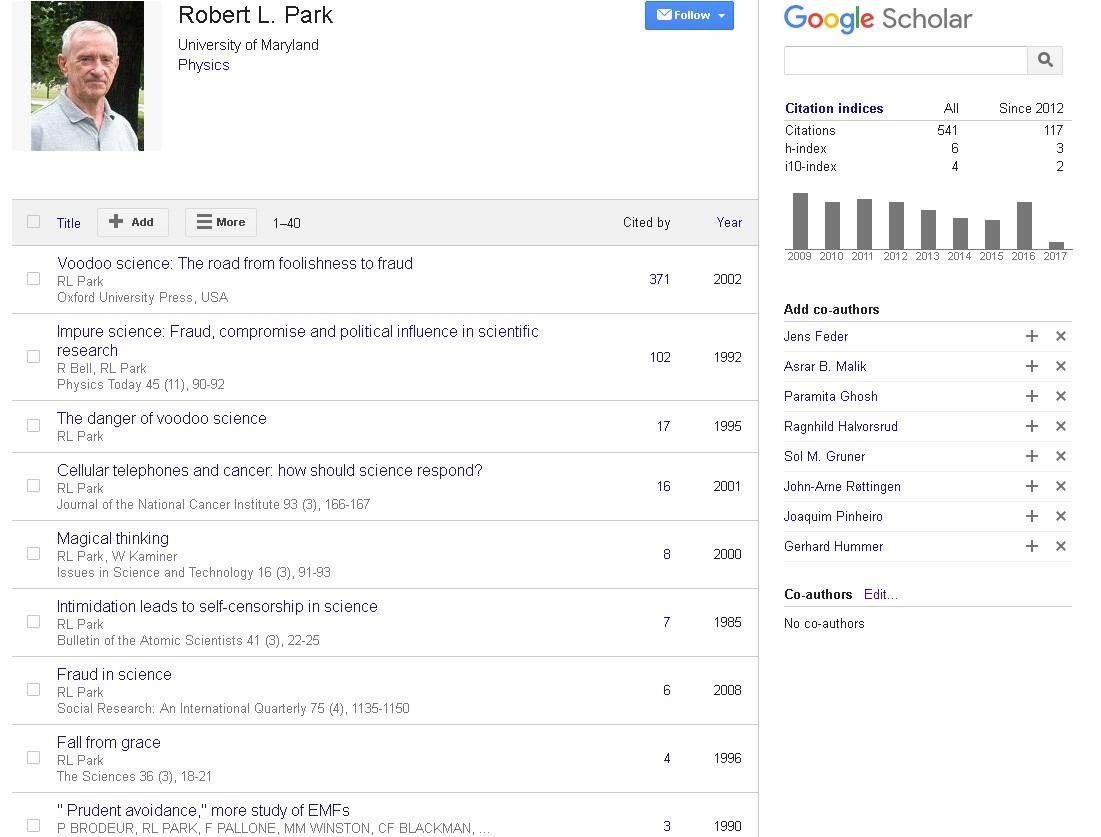Click the search magnifier button
1101x837 pixels.
(x=1045, y=60)
